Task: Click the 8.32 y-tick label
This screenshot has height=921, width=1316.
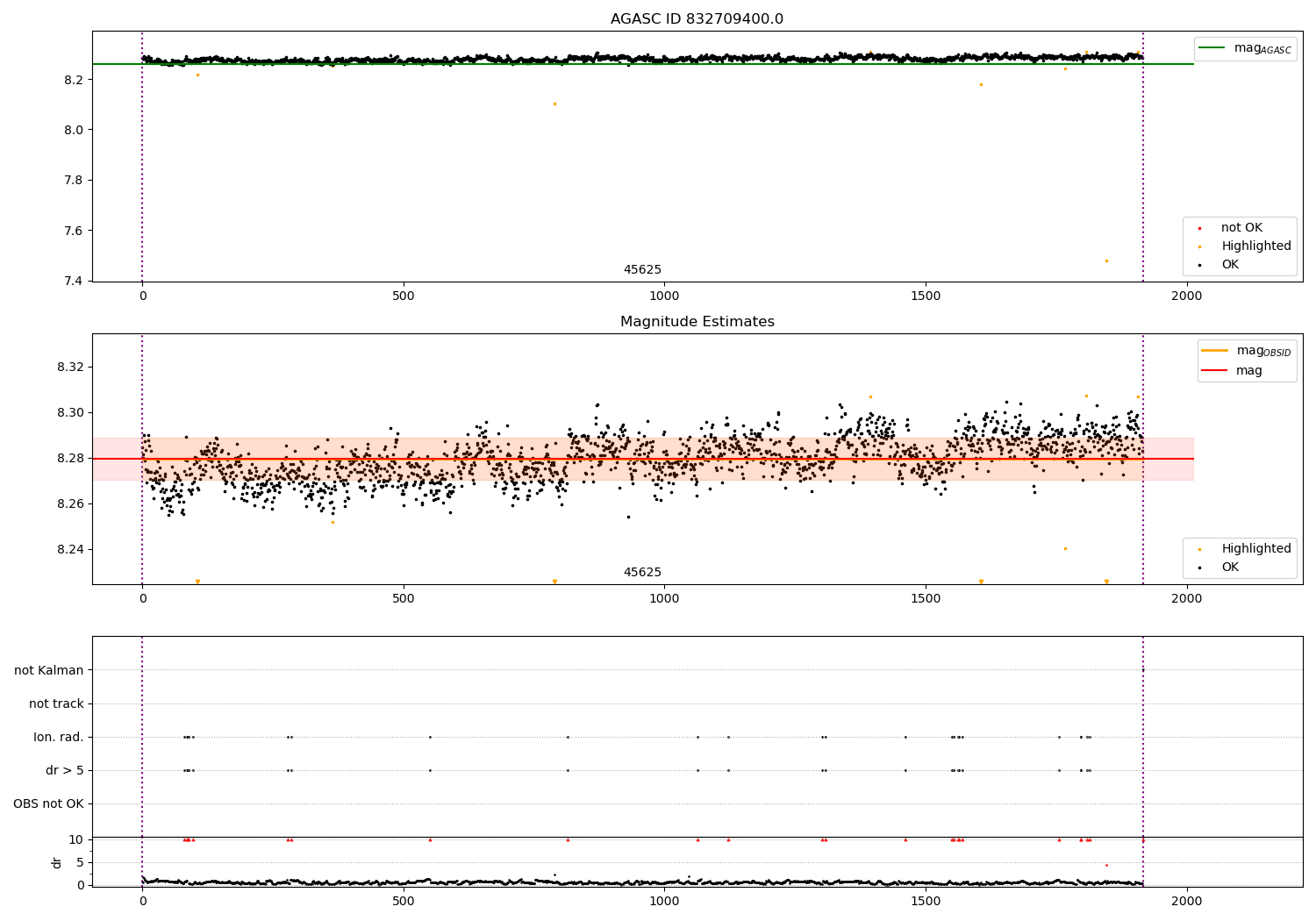Action: click(70, 368)
